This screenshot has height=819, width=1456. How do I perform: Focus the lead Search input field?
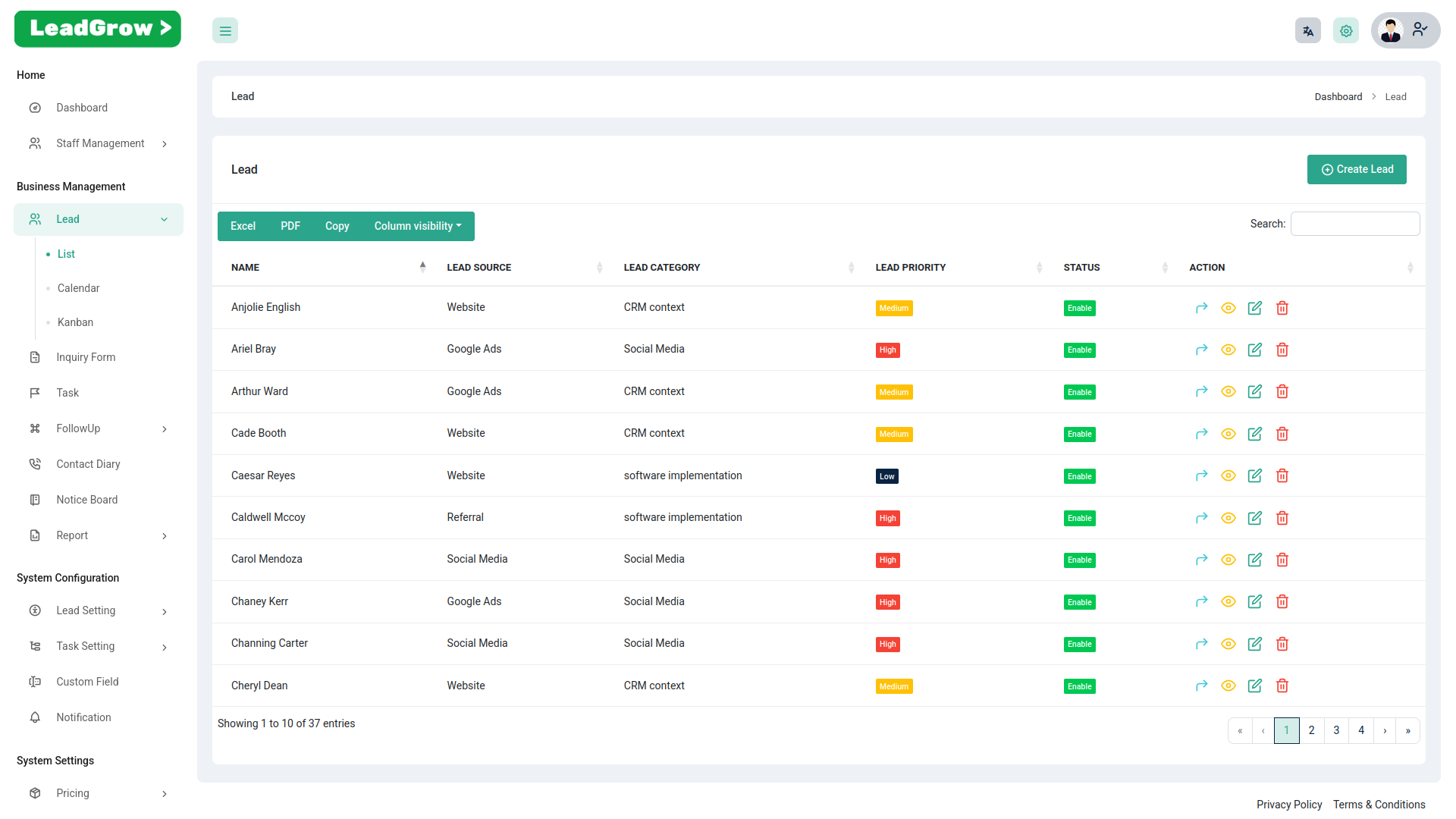click(x=1355, y=224)
